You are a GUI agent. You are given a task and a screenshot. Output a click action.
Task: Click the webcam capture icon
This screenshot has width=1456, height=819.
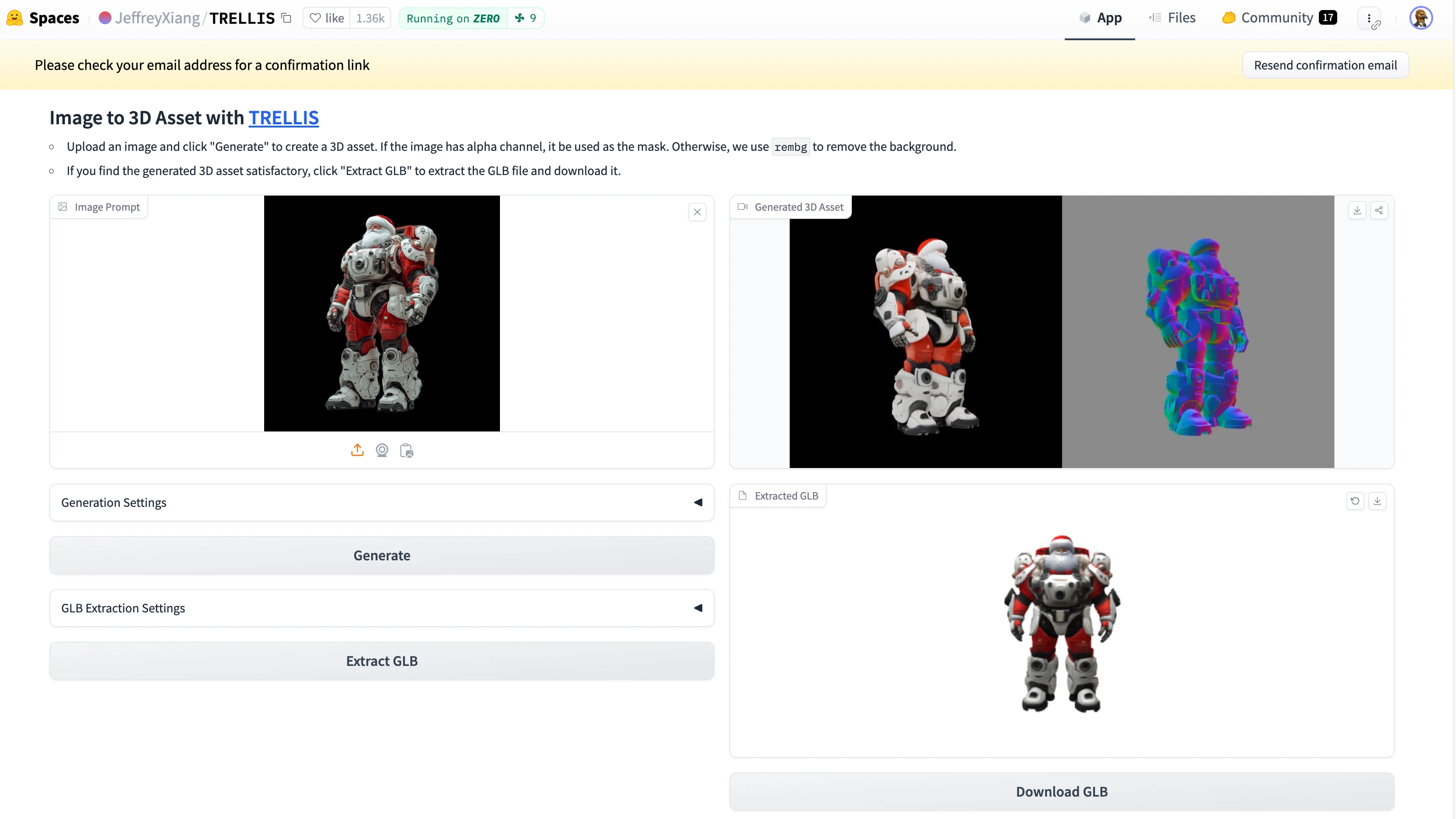click(x=382, y=450)
